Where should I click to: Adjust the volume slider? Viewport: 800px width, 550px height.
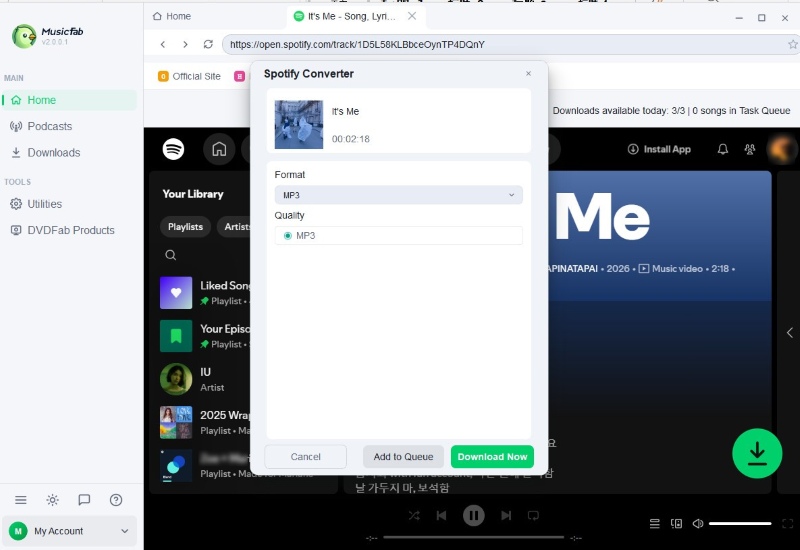click(740, 523)
